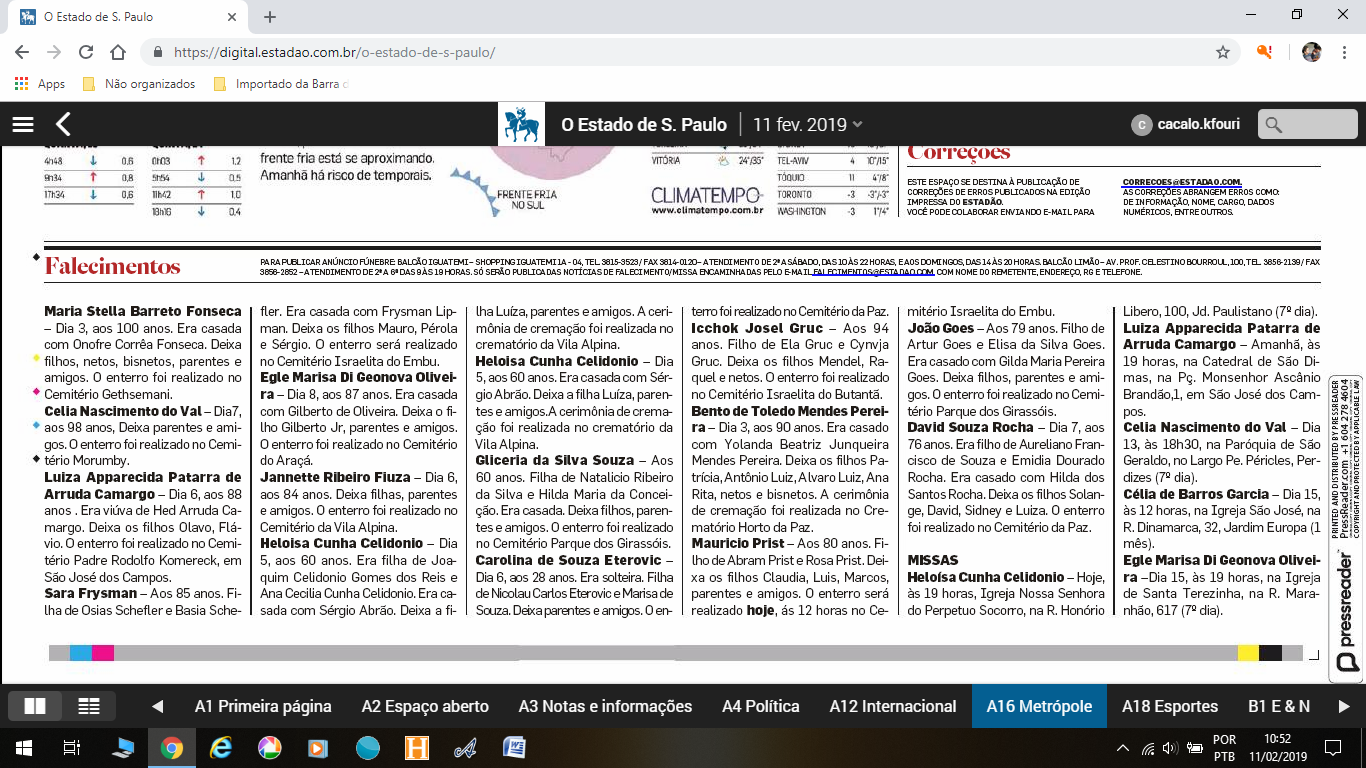Viewport: 1366px width, 768px height.
Task: Open Microsoft Word from the taskbar
Action: coord(514,747)
